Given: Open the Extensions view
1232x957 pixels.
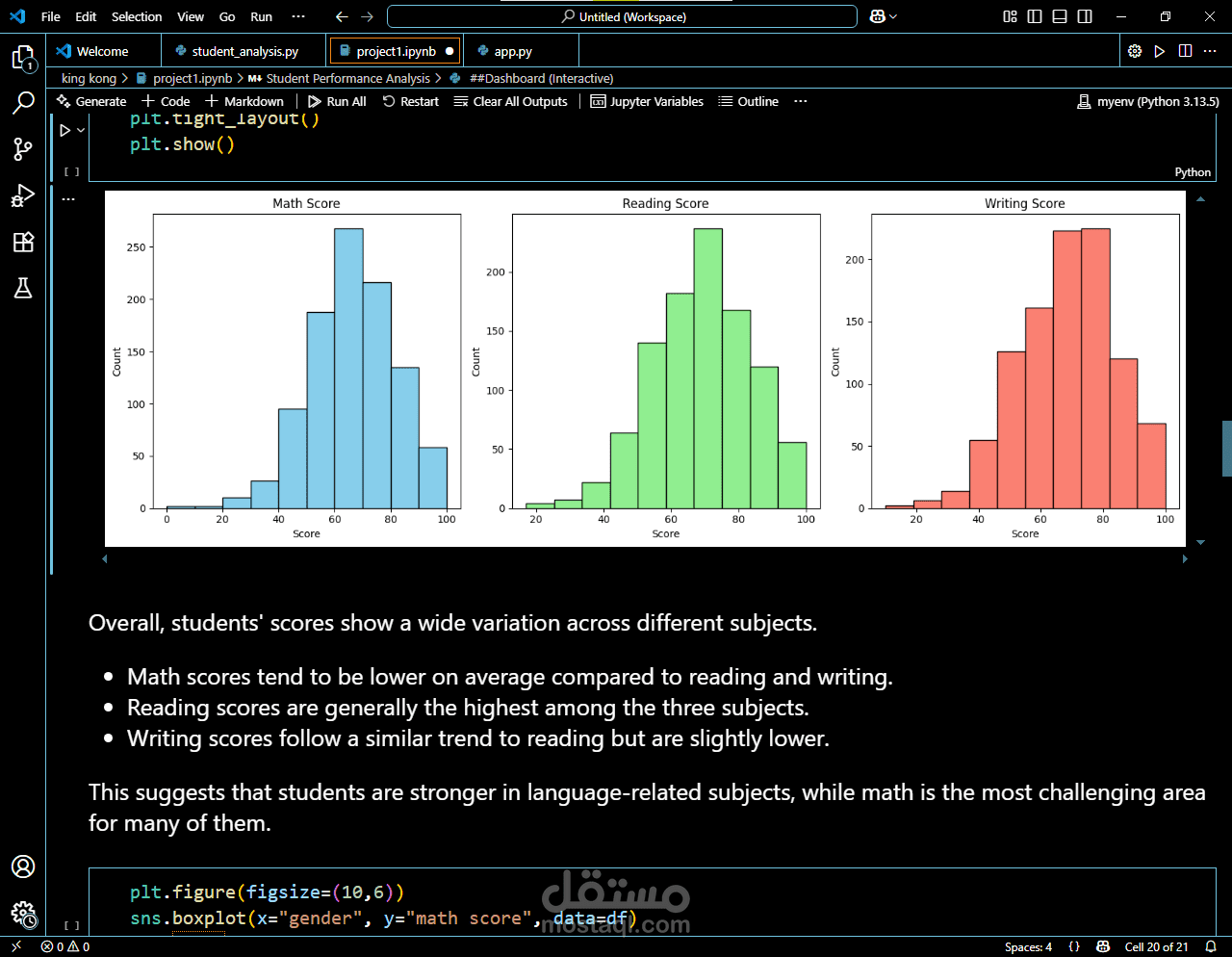Looking at the screenshot, I should click(x=23, y=242).
